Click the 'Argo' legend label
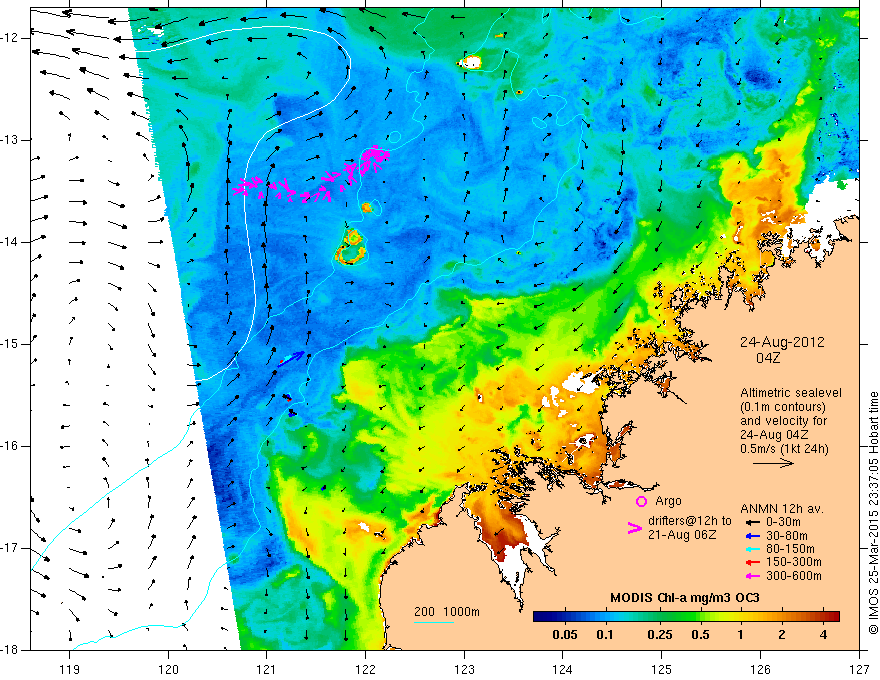Image resolution: width=880 pixels, height=680 pixels. click(668, 501)
